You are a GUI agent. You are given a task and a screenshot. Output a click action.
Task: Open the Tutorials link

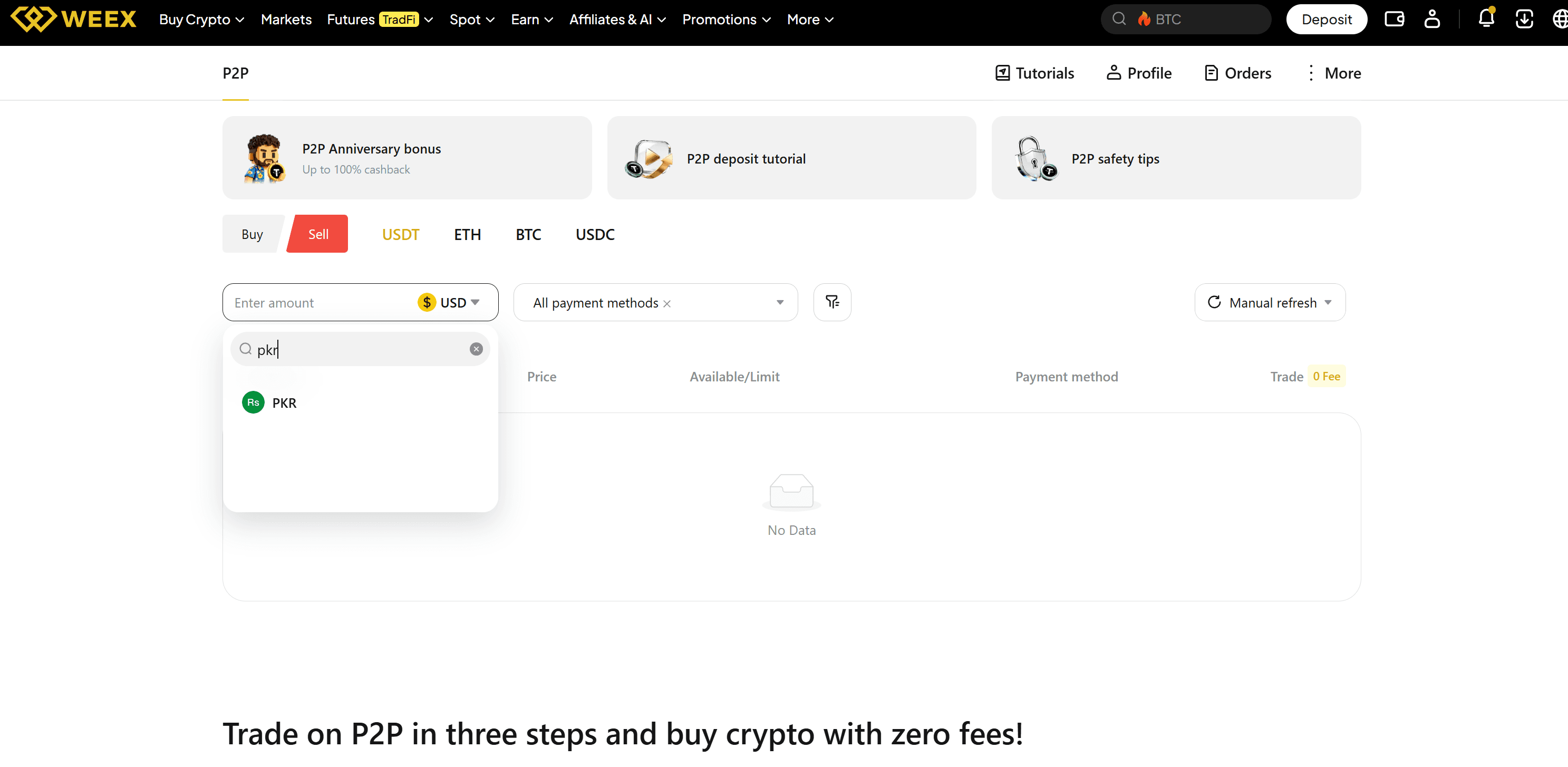pos(1034,73)
